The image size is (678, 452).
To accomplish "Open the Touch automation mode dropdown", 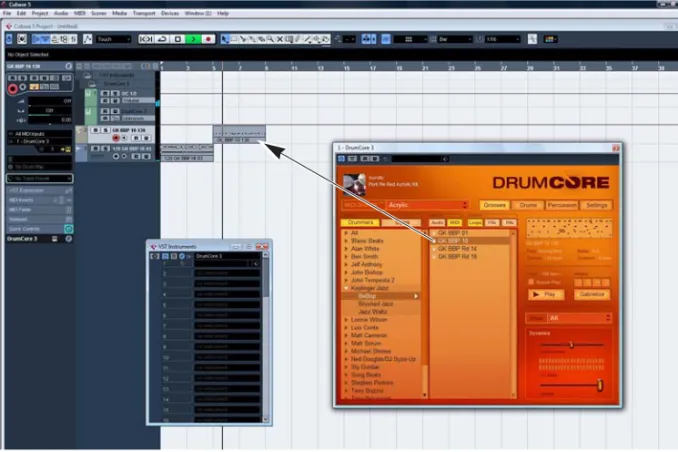I will click(x=114, y=39).
